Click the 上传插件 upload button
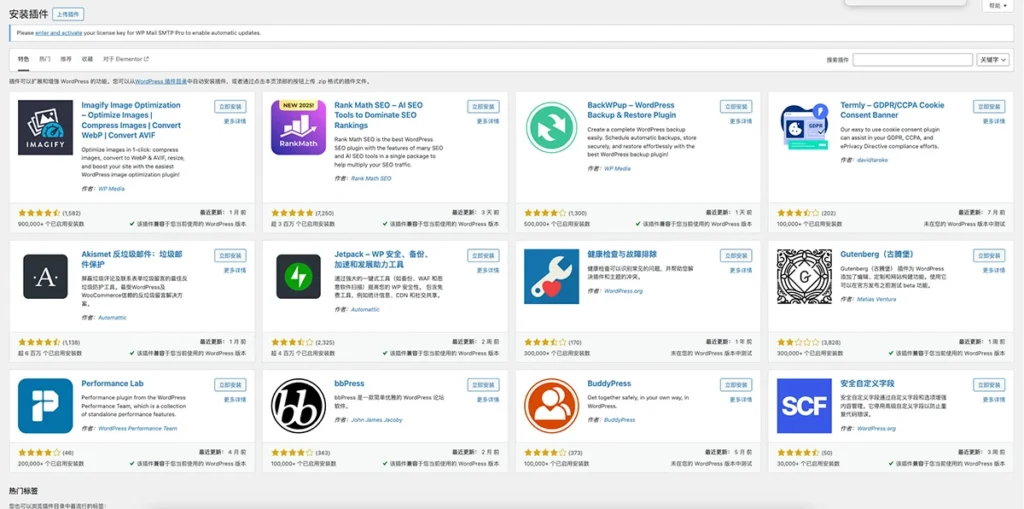This screenshot has width=1024, height=509. pyautogui.click(x=68, y=14)
